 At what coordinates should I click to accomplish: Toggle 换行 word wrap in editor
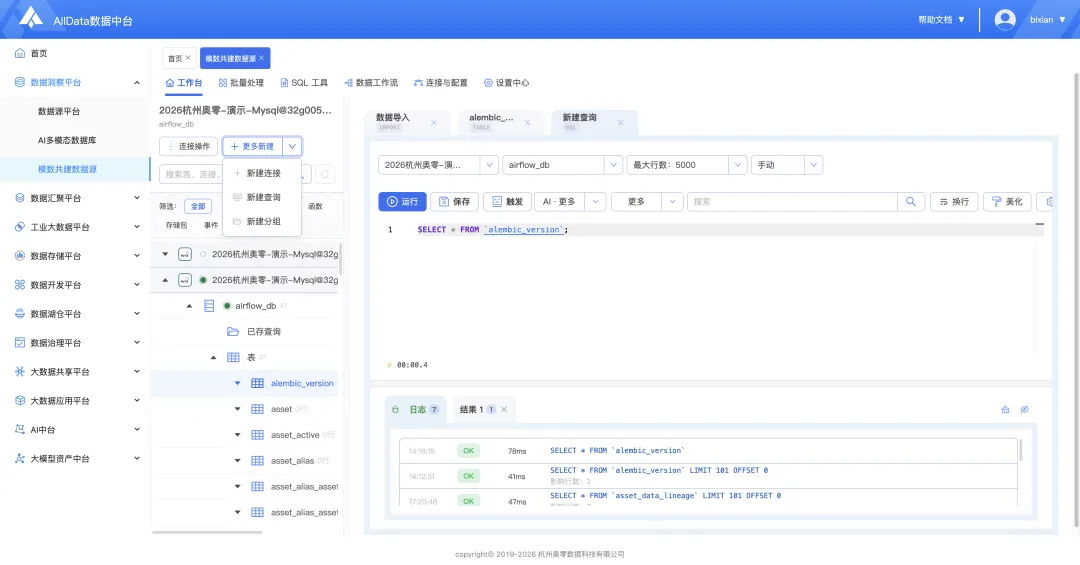click(954, 201)
